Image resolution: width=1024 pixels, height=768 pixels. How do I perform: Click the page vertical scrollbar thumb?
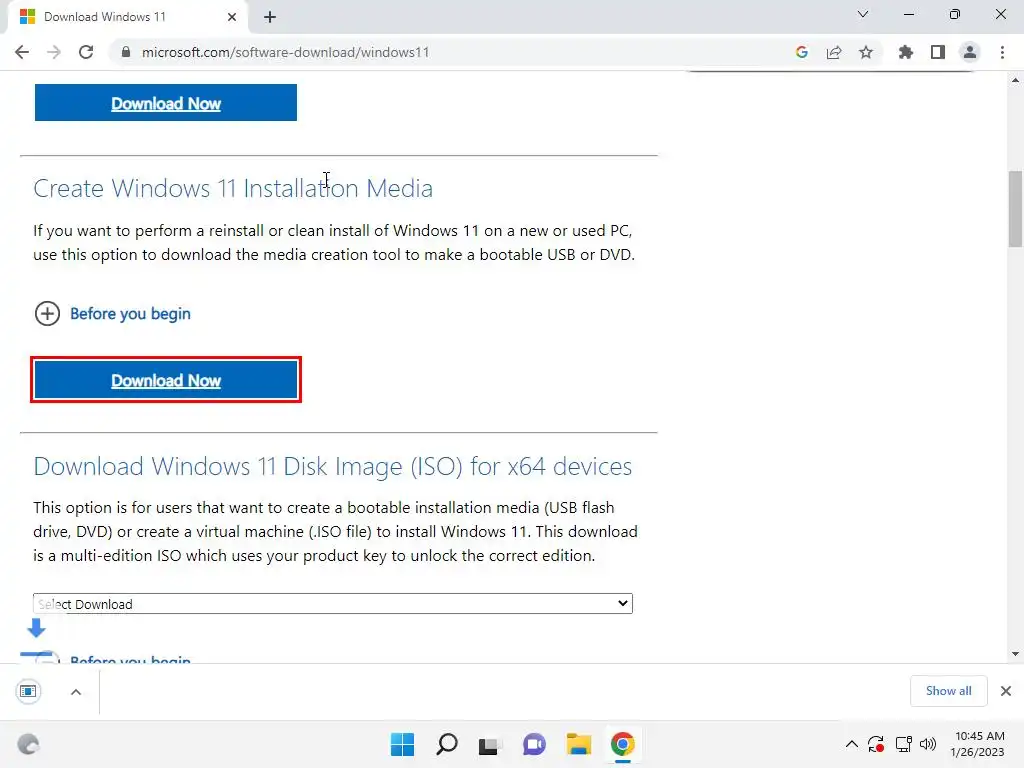coord(1015,209)
